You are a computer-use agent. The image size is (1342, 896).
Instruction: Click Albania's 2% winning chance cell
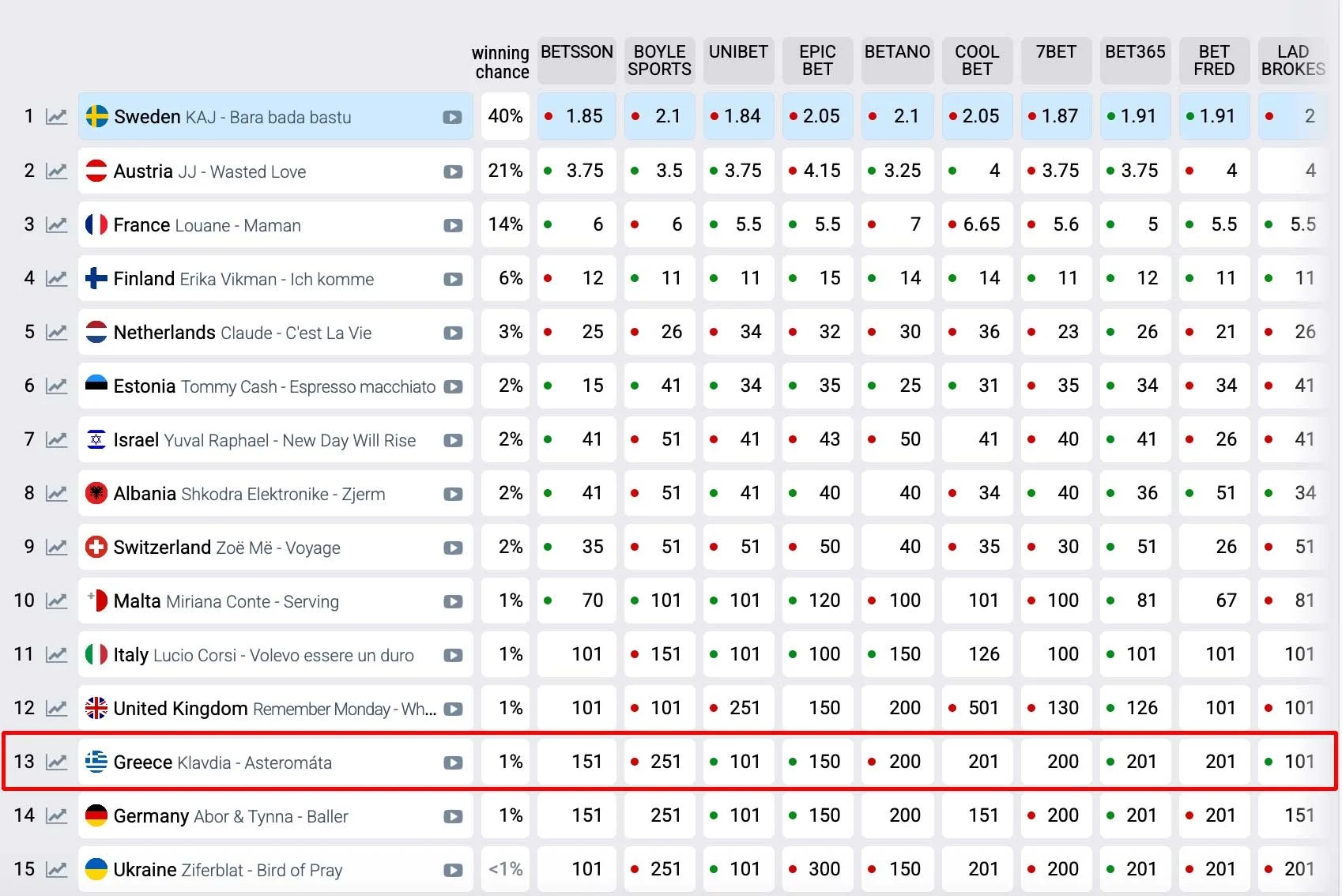506,493
